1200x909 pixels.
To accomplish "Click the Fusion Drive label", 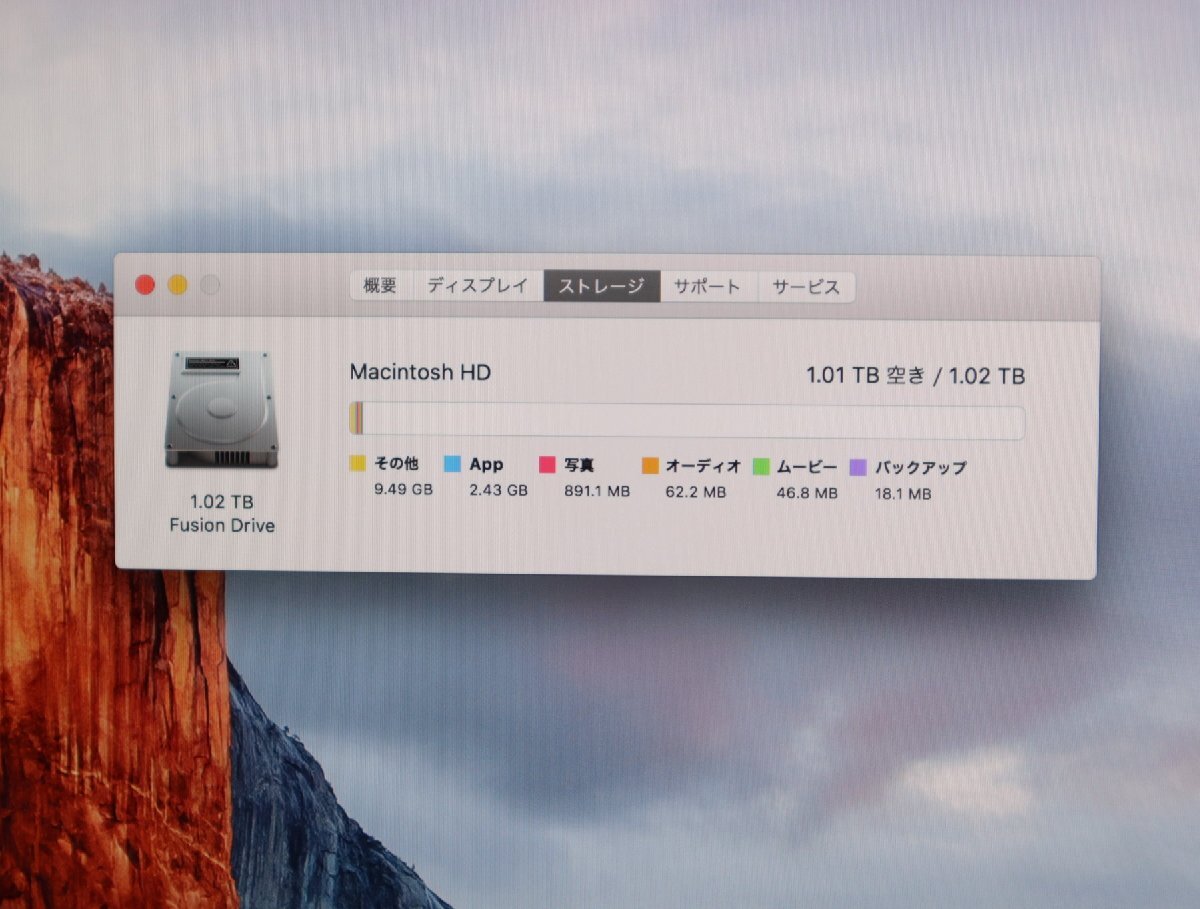I will pyautogui.click(x=222, y=525).
